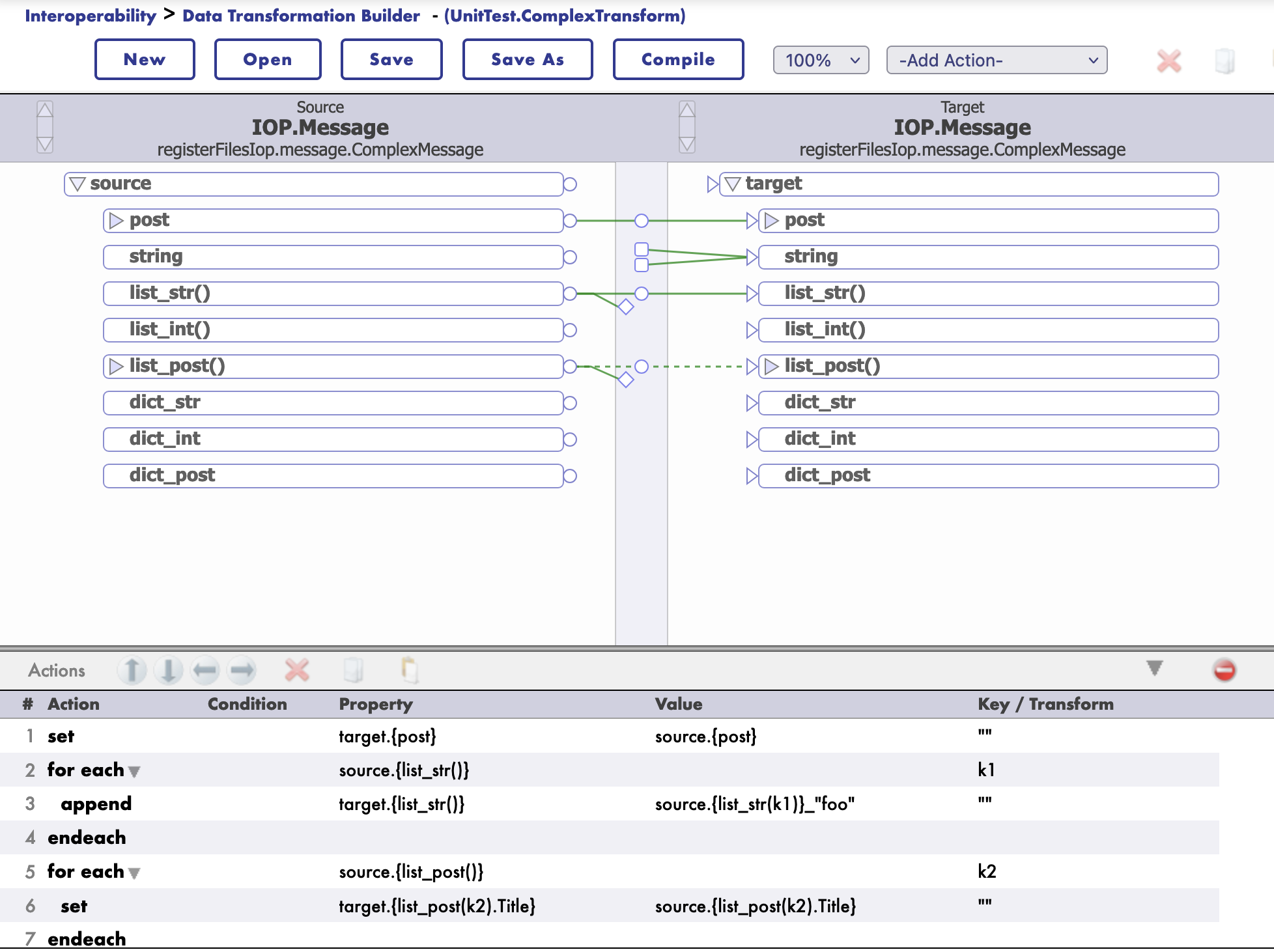Click the move action down arrow icon

(169, 670)
